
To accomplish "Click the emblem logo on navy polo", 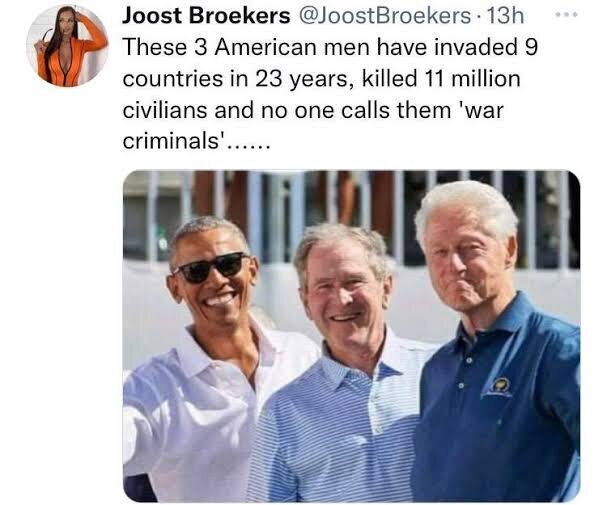I will (499, 387).
